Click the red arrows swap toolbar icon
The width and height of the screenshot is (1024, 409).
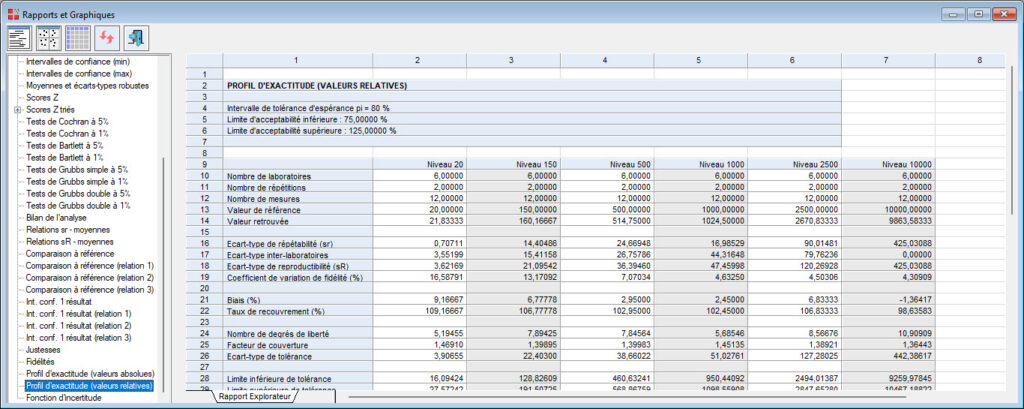point(106,38)
